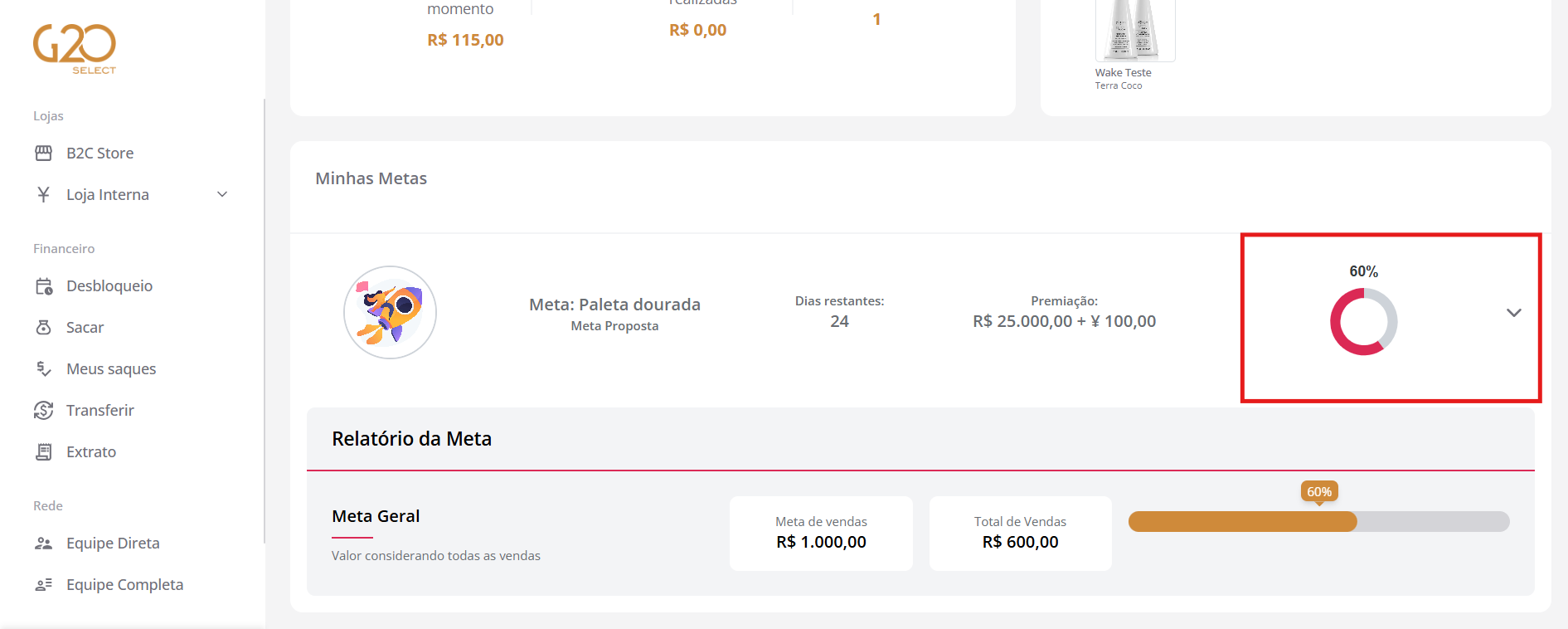Click the 60% donut progress chart

tap(1363, 321)
